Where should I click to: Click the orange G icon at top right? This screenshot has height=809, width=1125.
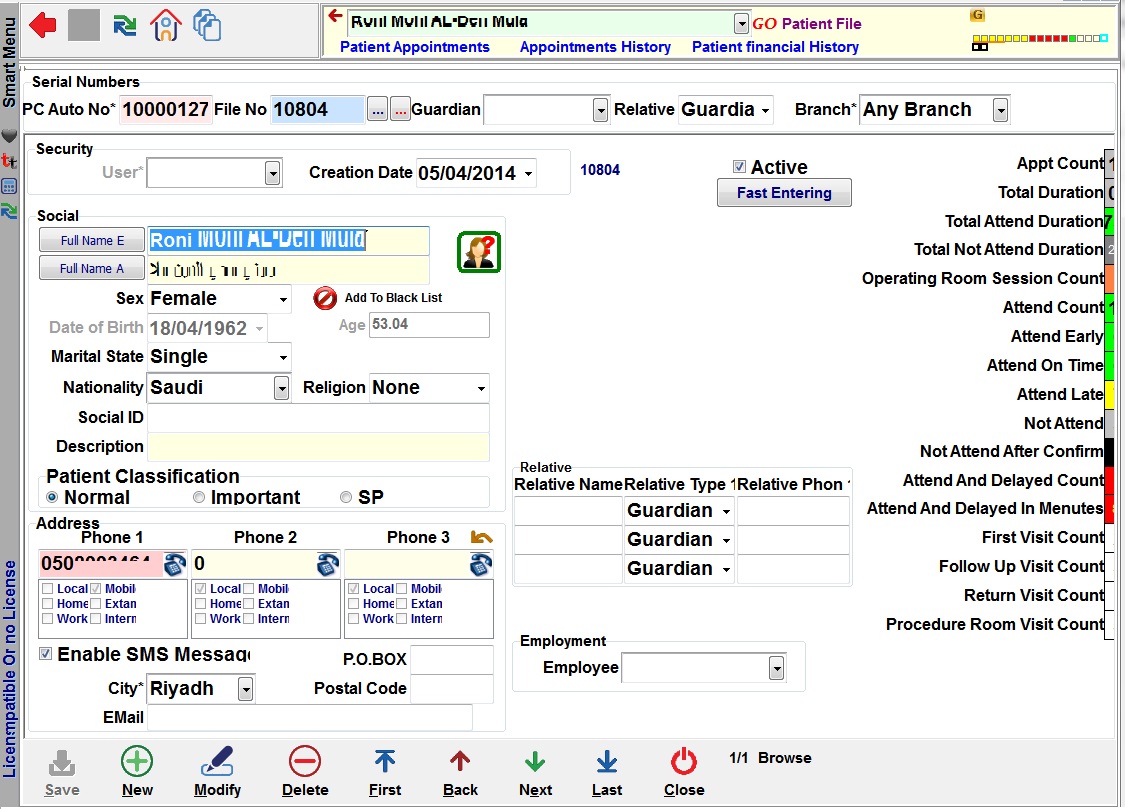977,15
